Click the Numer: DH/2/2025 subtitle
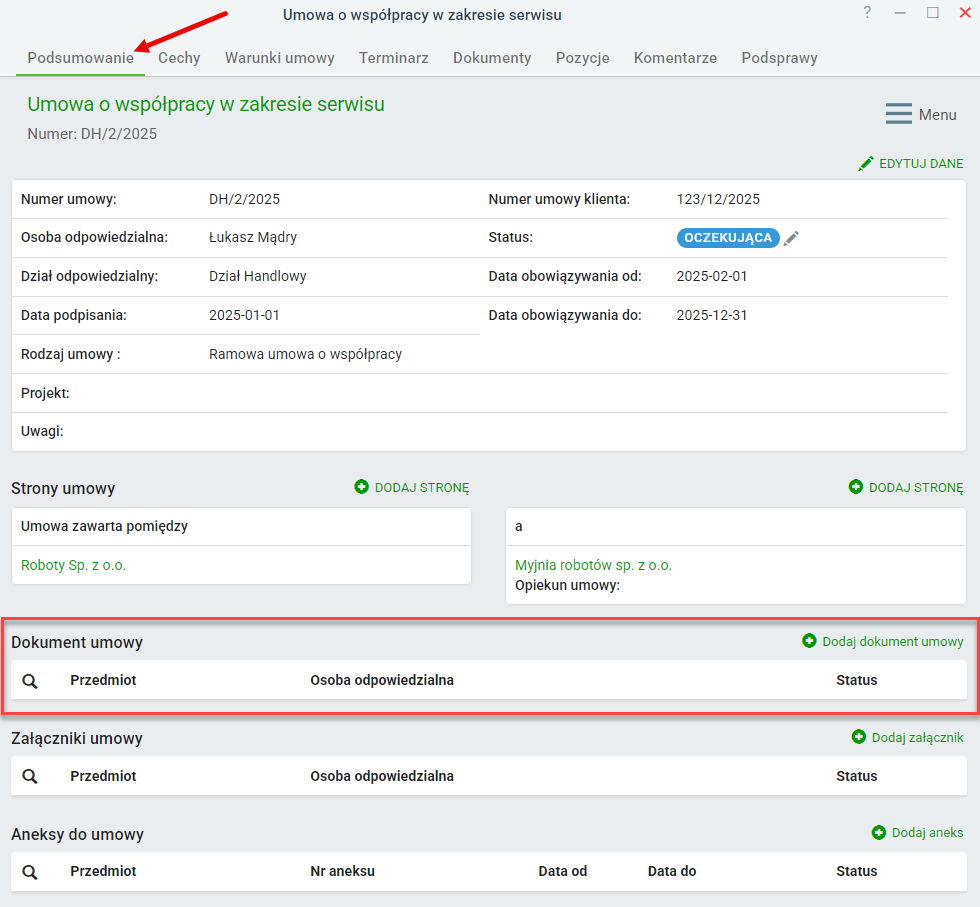The image size is (980, 907). coord(92,134)
